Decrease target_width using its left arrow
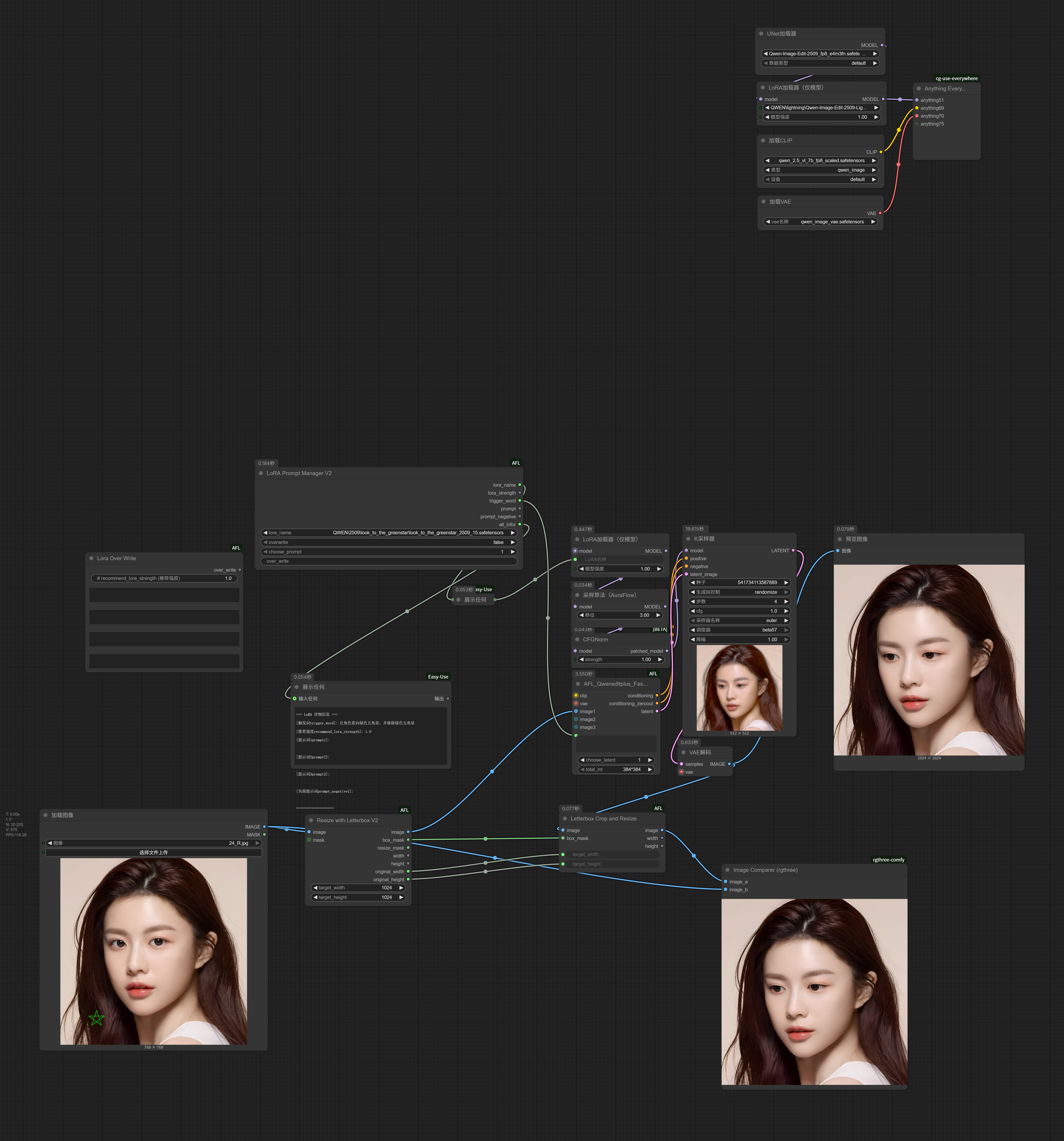1064x1141 pixels. pos(315,887)
